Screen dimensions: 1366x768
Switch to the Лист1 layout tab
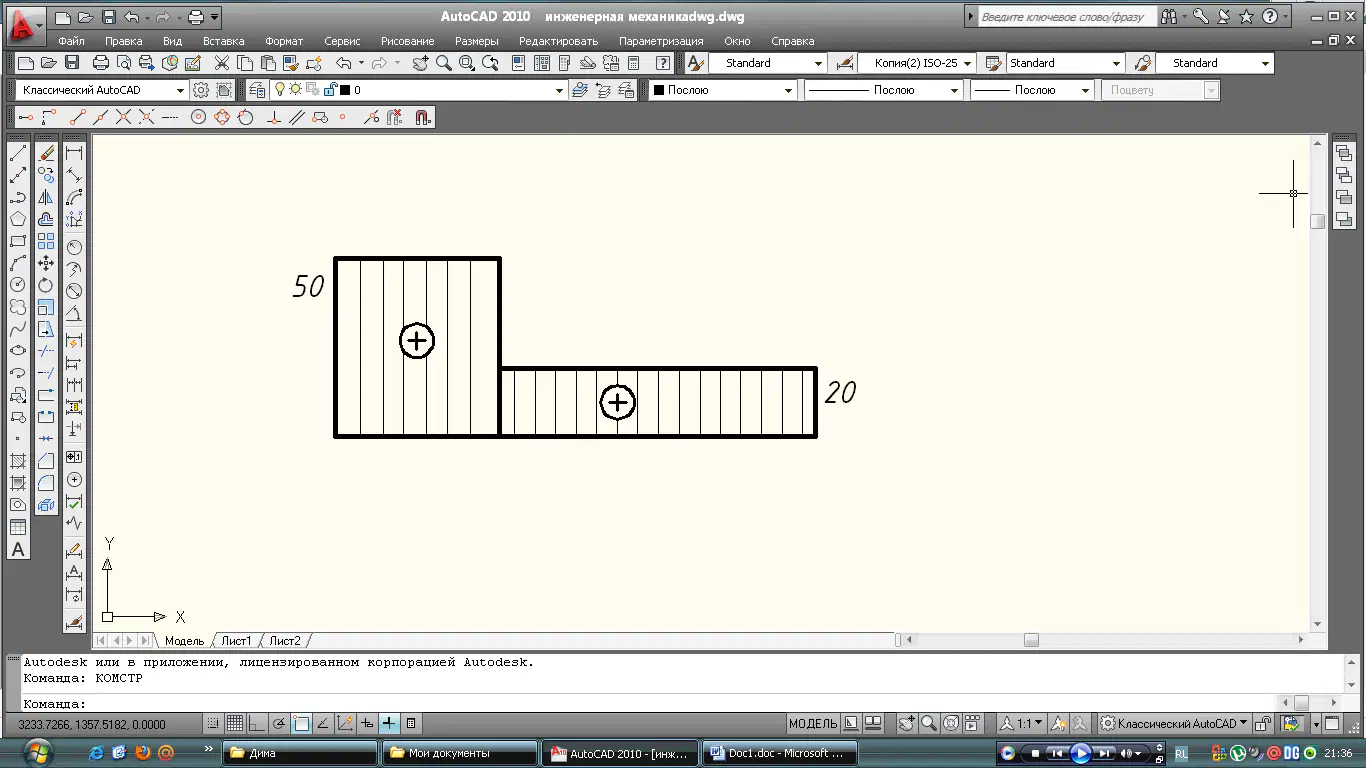click(237, 641)
